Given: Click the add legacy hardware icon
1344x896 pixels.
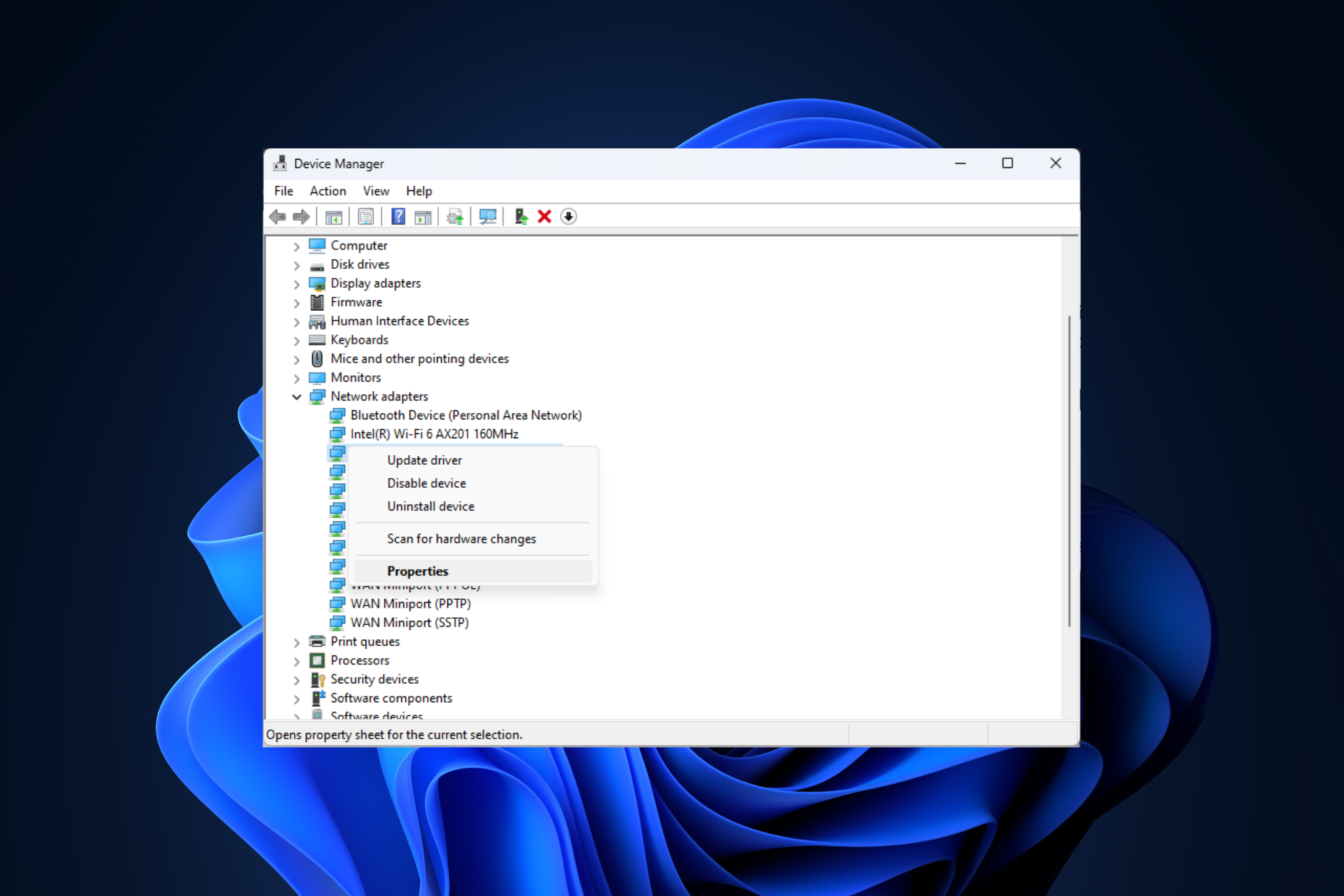Looking at the screenshot, I should pos(520,216).
